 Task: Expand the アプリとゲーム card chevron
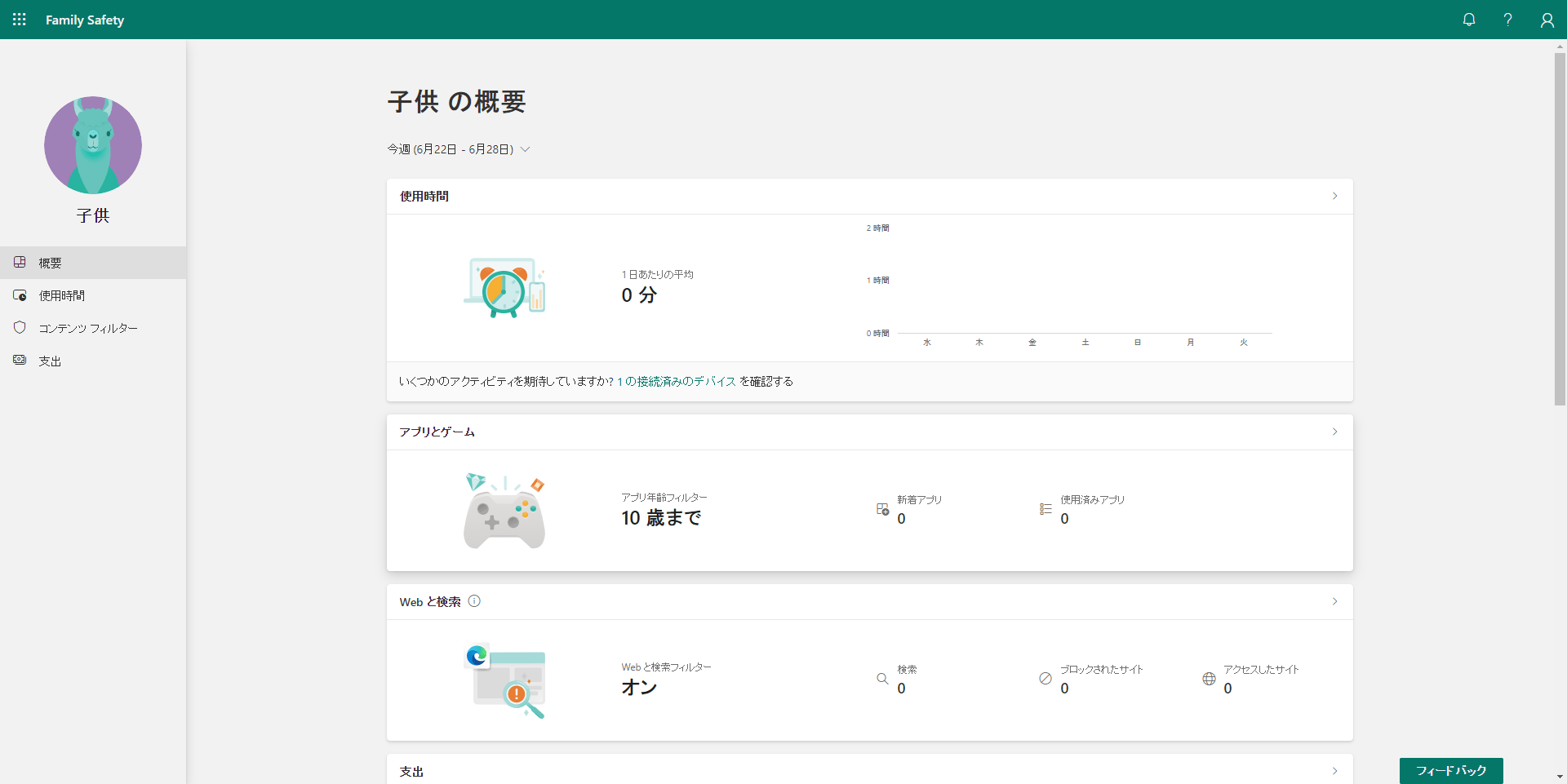[x=1335, y=432]
